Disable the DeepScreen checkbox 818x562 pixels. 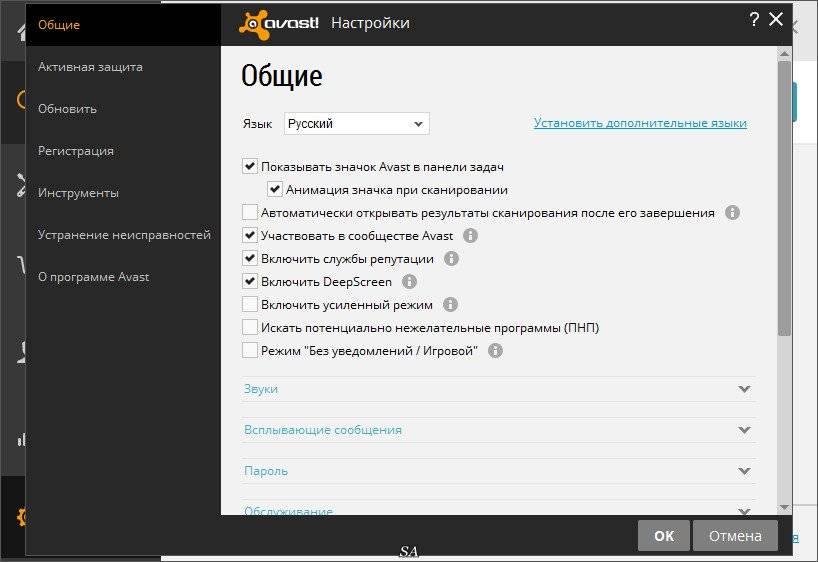pyautogui.click(x=250, y=281)
